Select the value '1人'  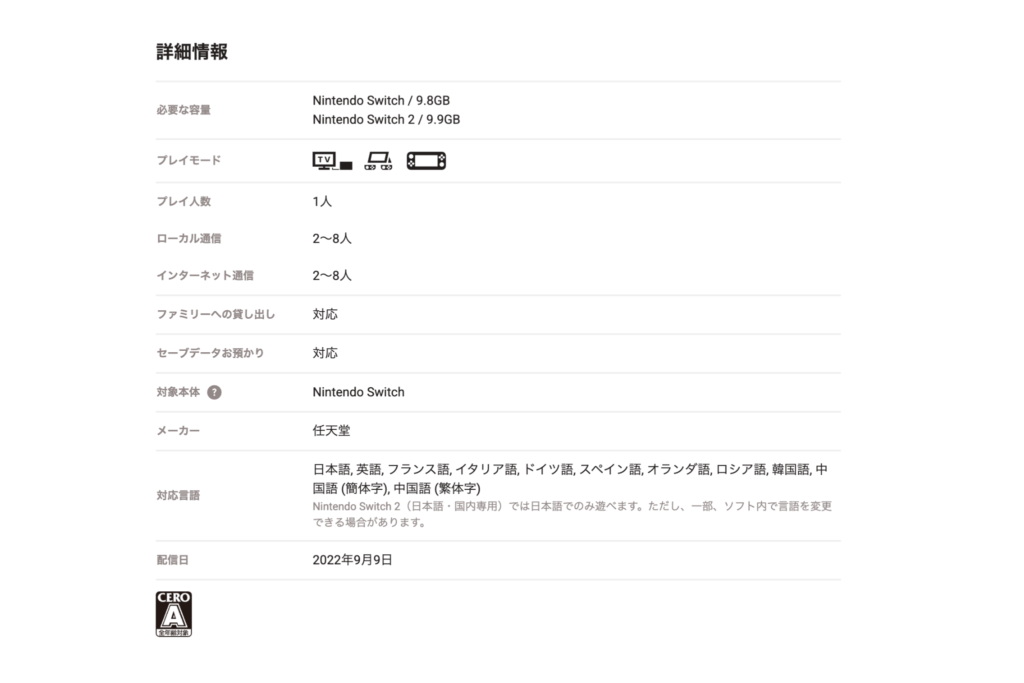(x=322, y=201)
